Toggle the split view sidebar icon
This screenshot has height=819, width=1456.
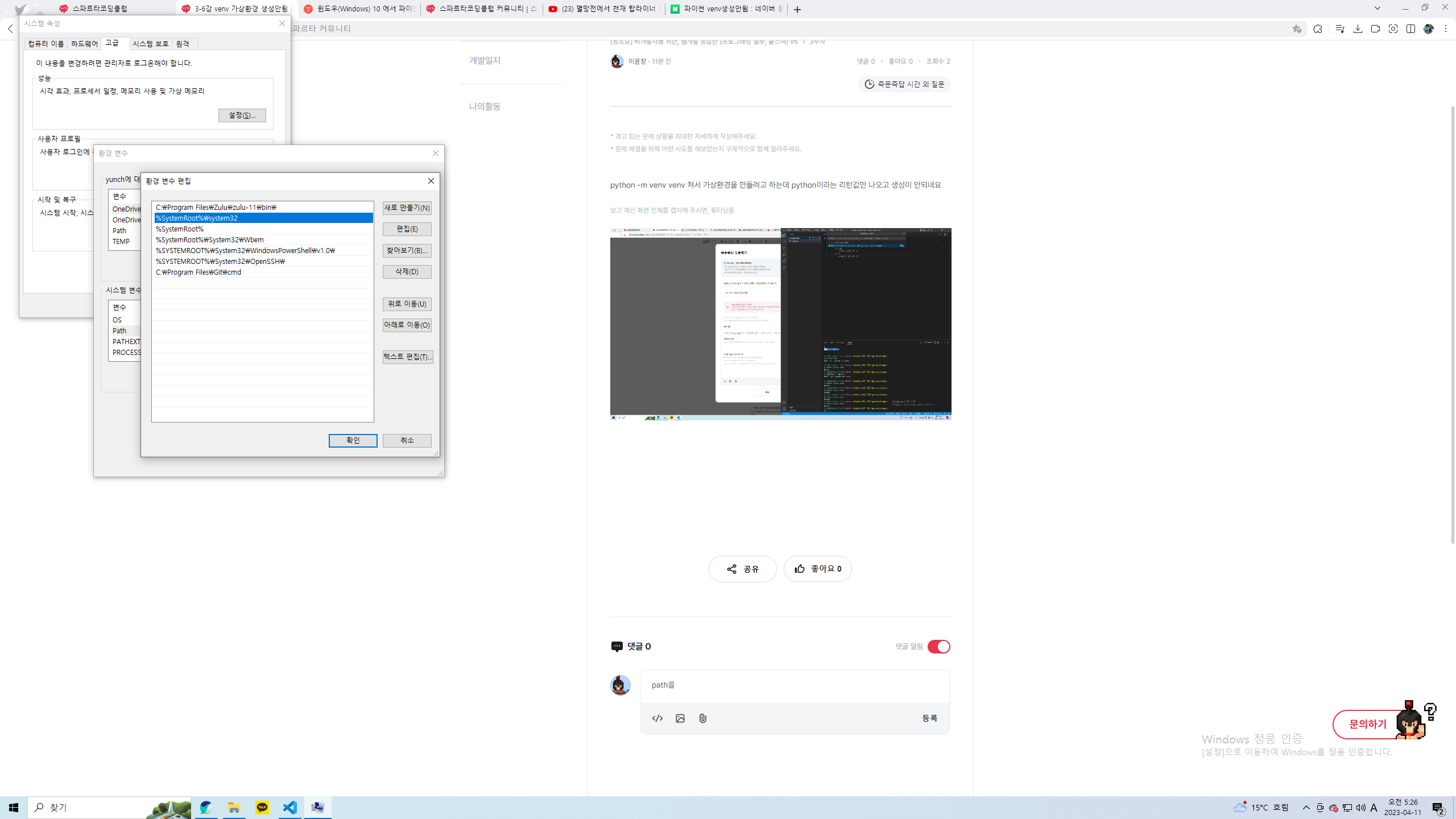(1410, 29)
